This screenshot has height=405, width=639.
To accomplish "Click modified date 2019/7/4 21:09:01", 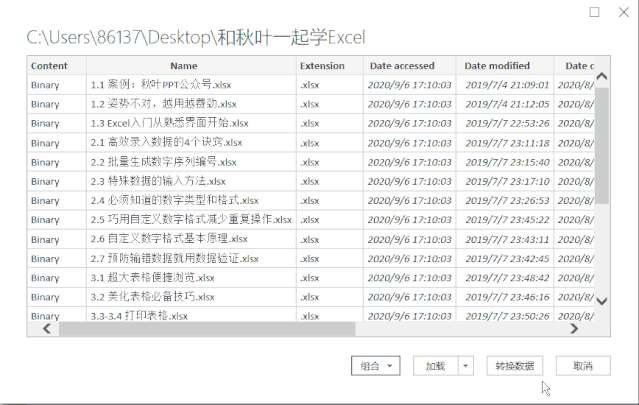I will tap(507, 85).
